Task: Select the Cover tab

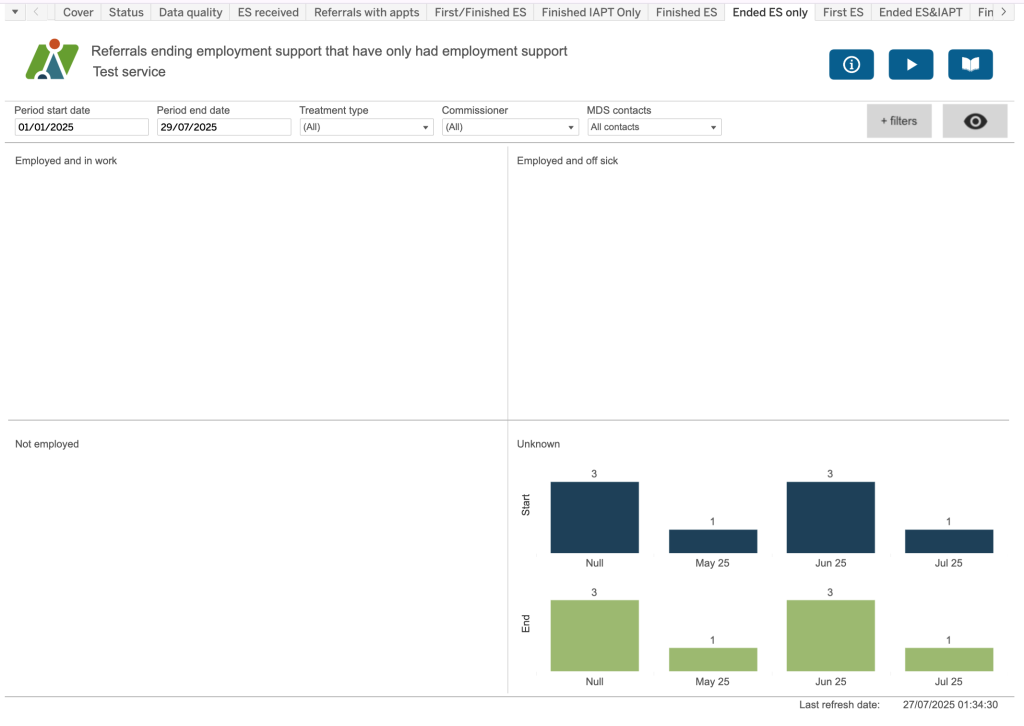Action: click(78, 12)
